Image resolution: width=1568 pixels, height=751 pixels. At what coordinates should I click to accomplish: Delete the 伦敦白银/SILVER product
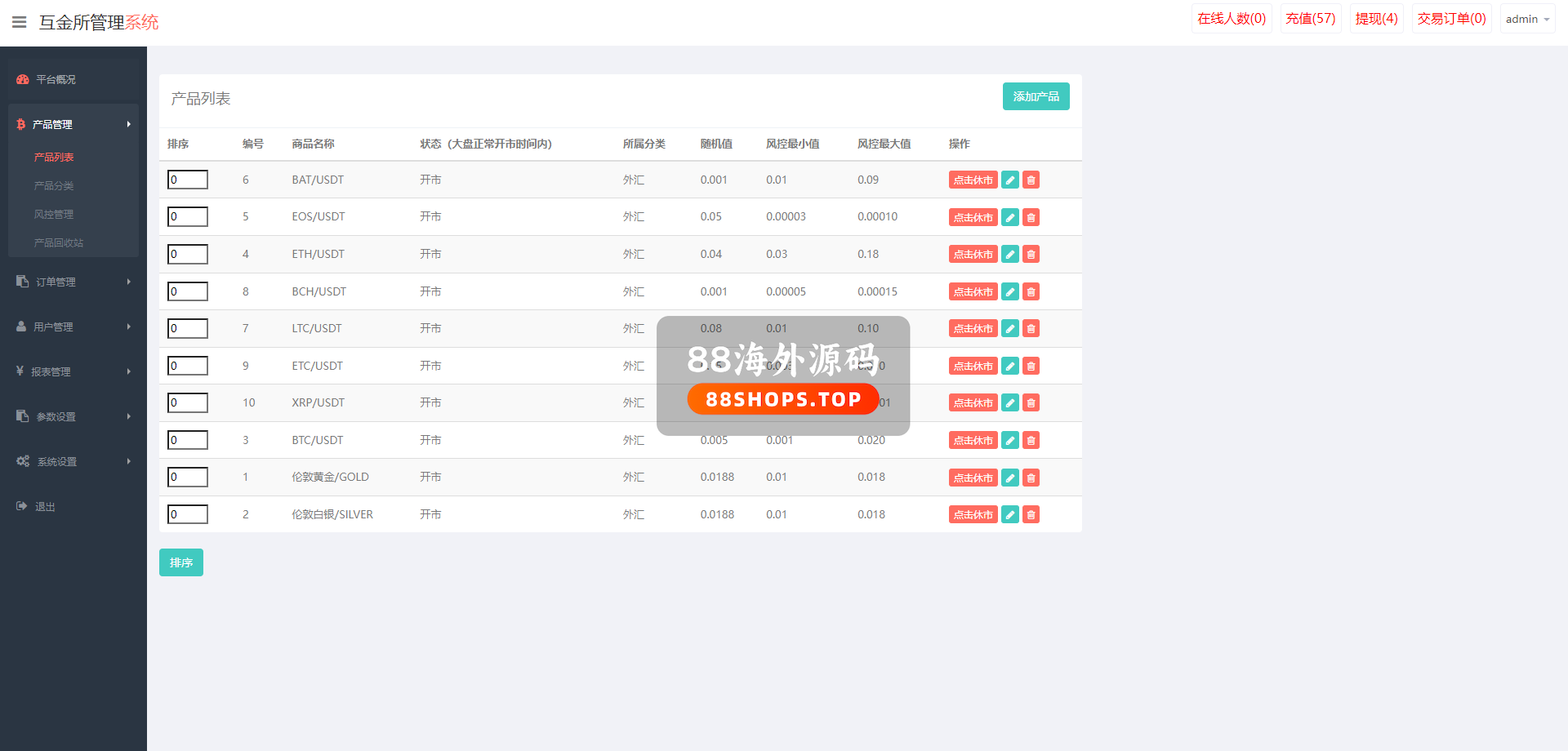tap(1031, 515)
